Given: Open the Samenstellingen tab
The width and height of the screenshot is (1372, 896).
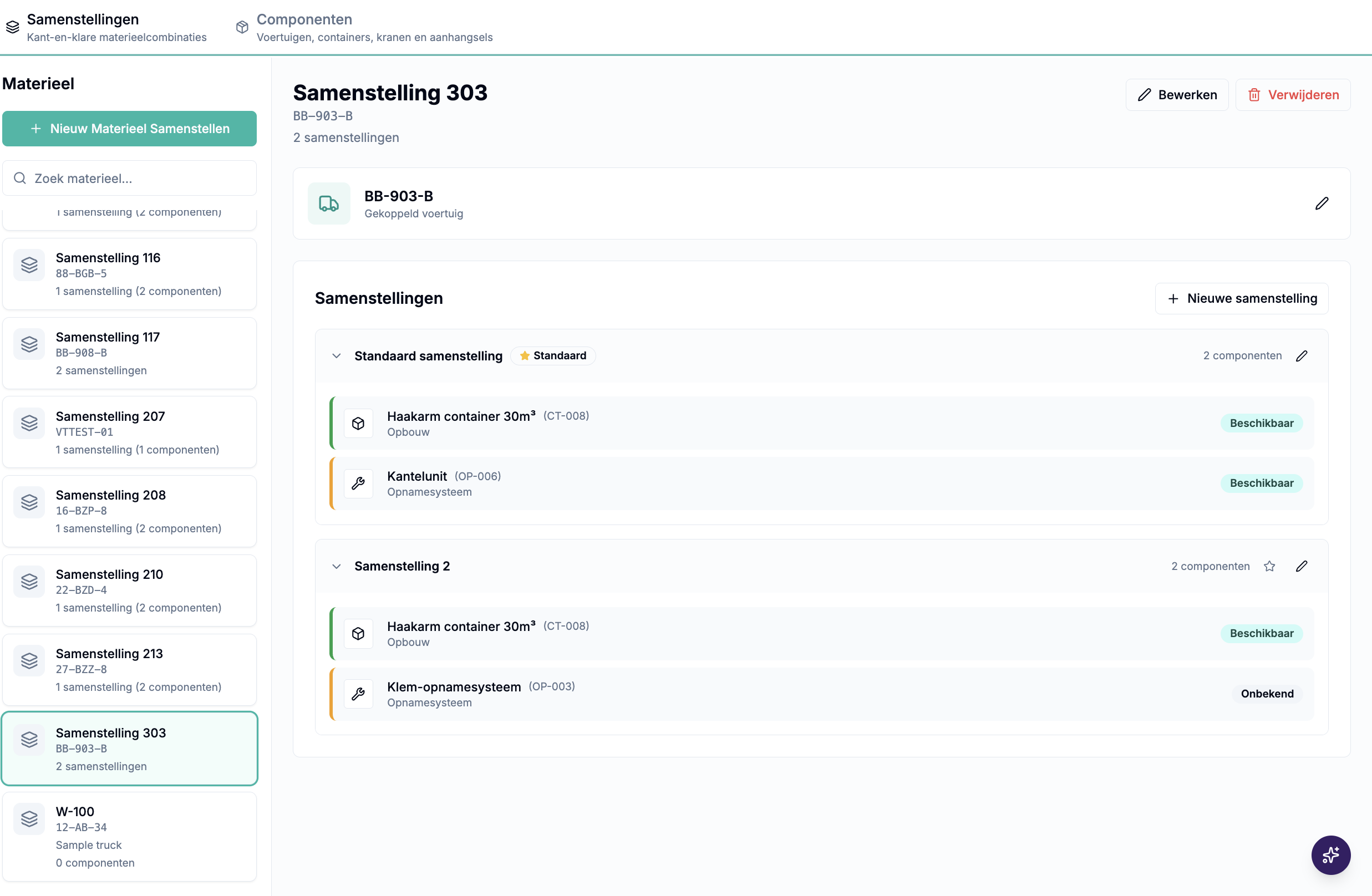Looking at the screenshot, I should [106, 27].
